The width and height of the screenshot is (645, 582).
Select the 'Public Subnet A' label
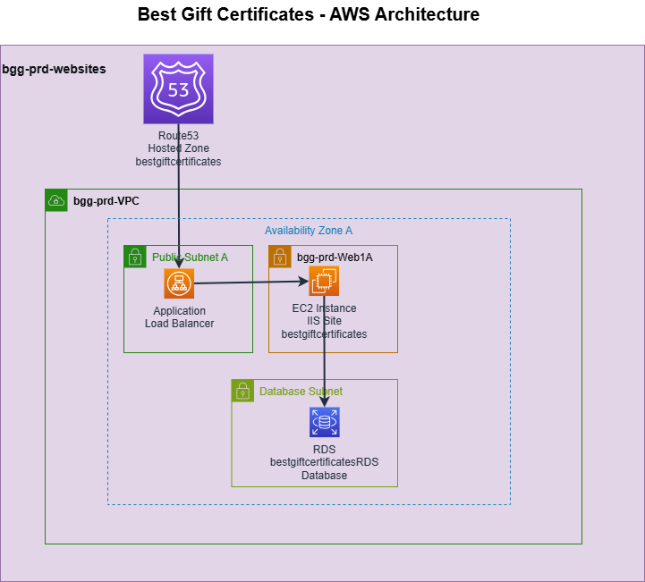point(190,257)
